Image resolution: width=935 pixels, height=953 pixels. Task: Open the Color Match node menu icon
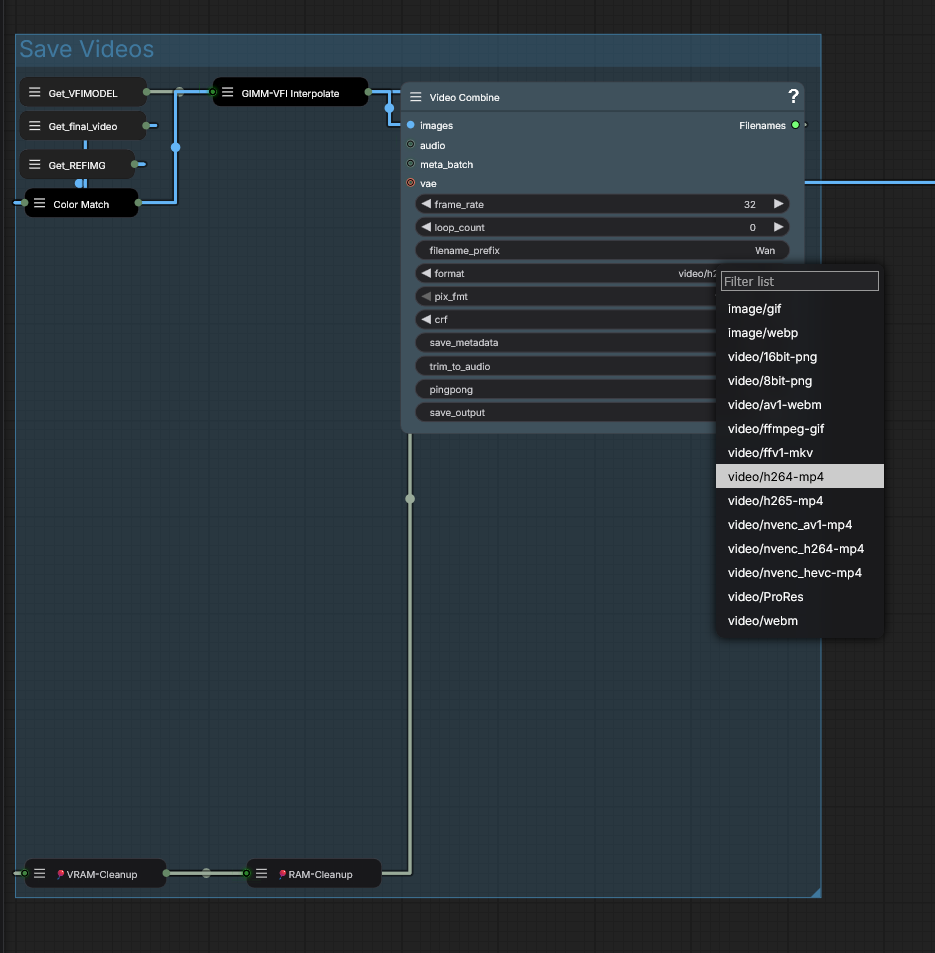click(40, 204)
